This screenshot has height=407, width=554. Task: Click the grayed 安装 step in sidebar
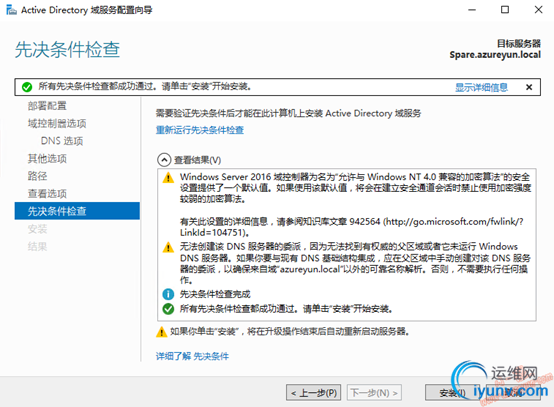[37, 229]
